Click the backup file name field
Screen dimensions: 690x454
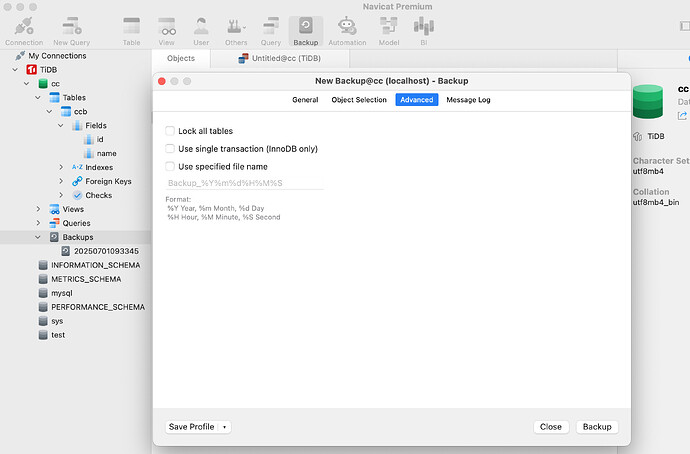click(x=244, y=183)
